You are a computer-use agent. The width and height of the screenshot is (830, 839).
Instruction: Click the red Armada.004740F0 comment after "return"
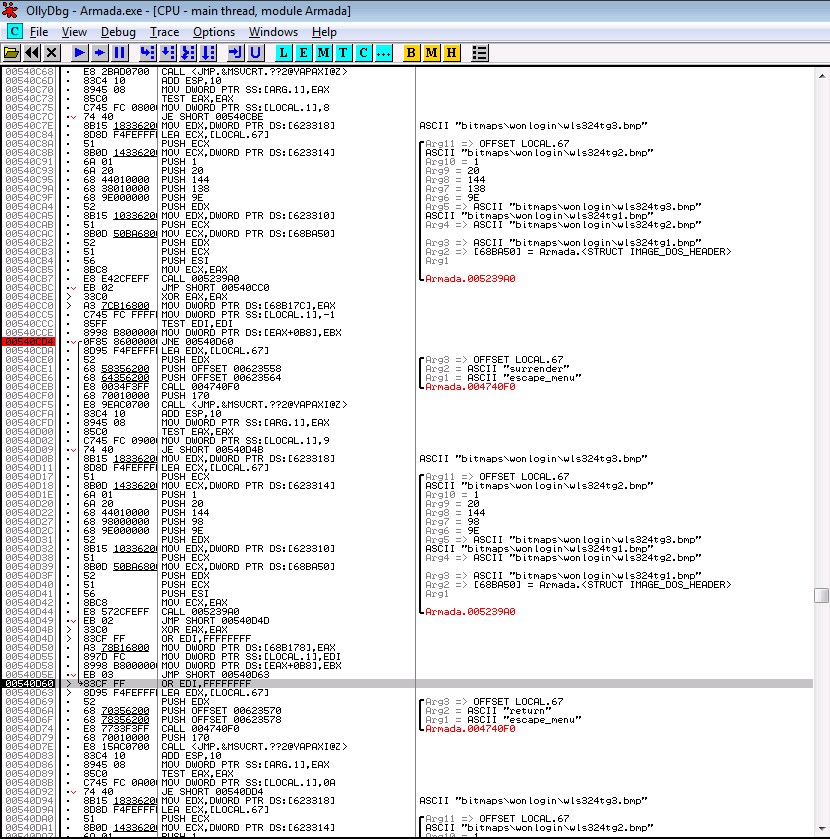coord(470,728)
